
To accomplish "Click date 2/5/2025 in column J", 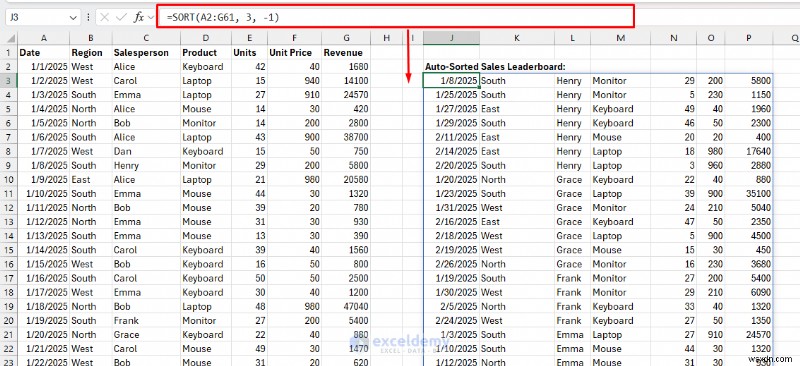I will 452,307.
